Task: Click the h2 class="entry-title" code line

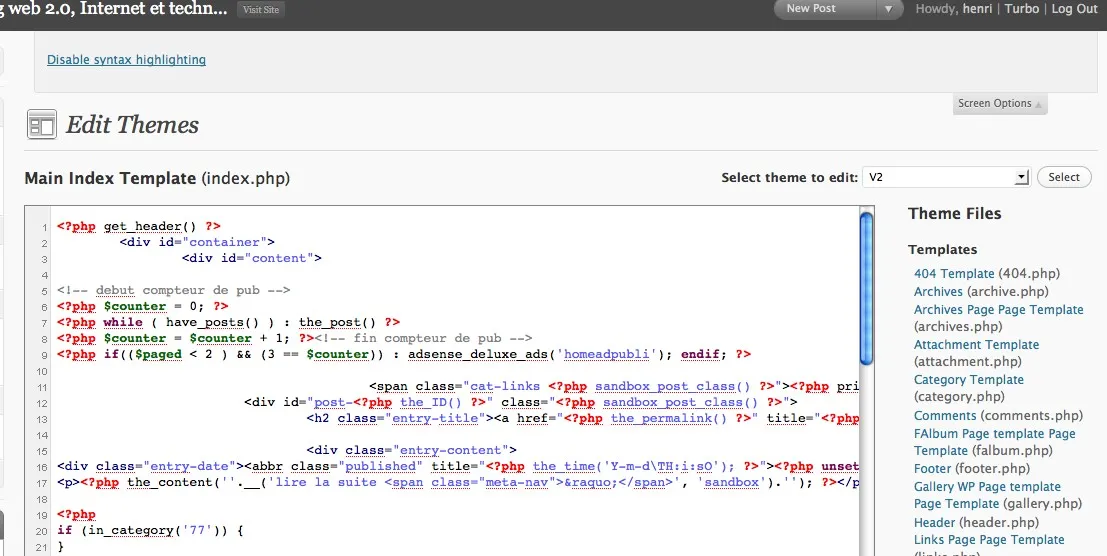Action: point(583,418)
